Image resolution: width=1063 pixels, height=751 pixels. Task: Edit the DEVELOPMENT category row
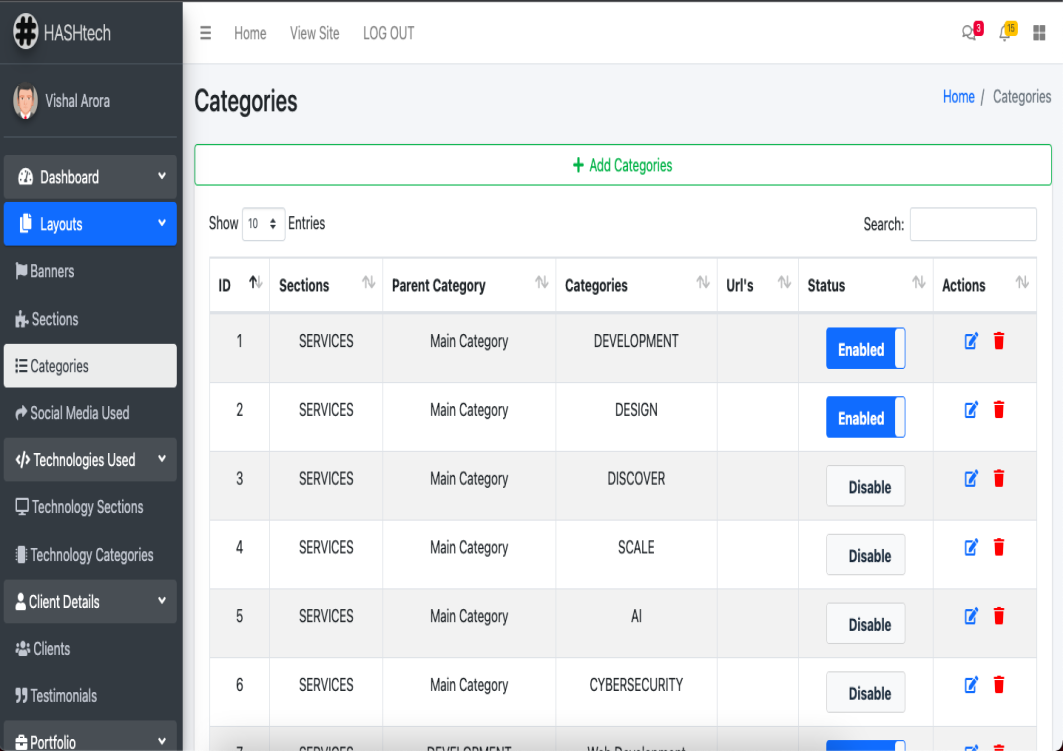pos(970,341)
